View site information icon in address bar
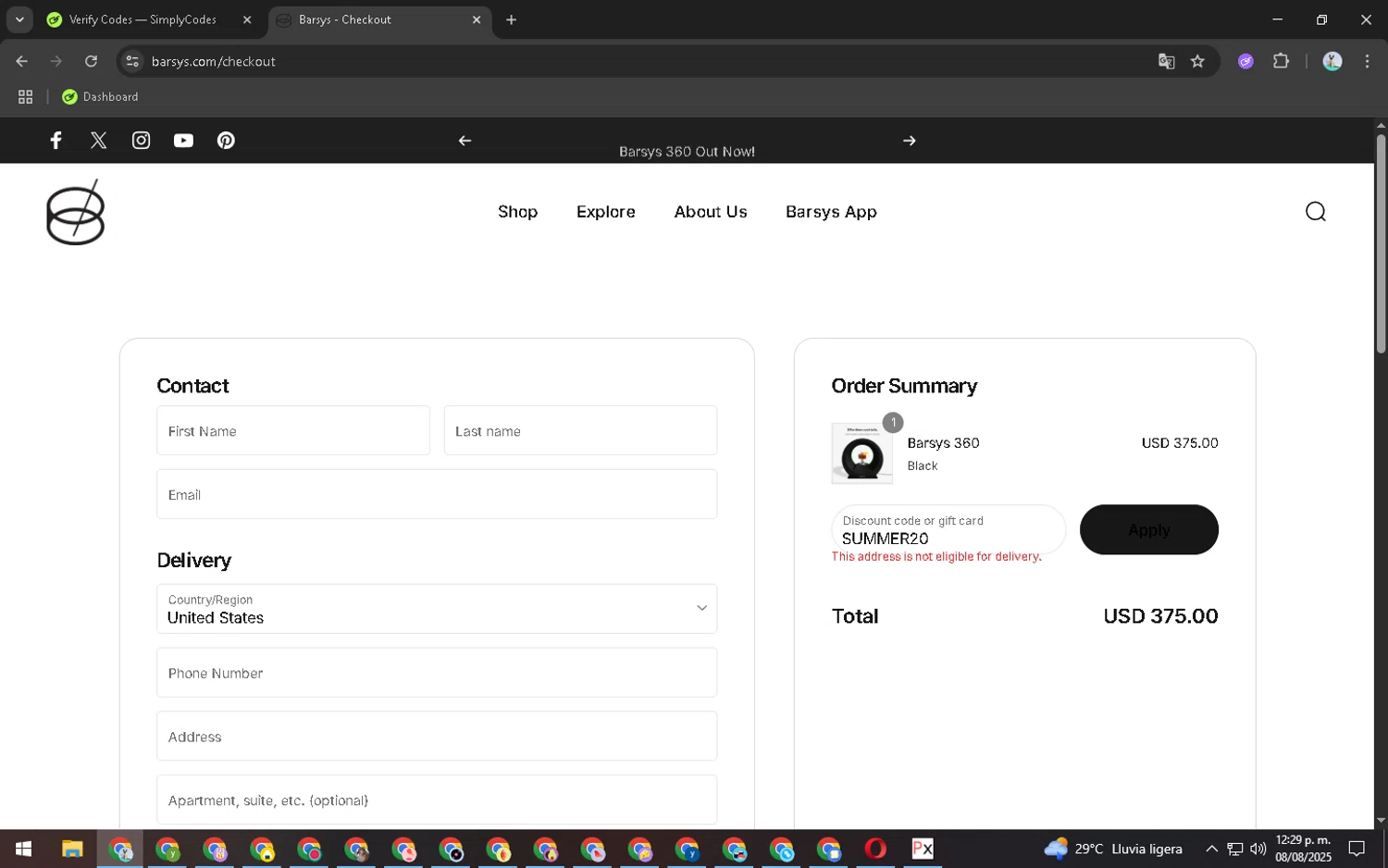 tap(132, 61)
